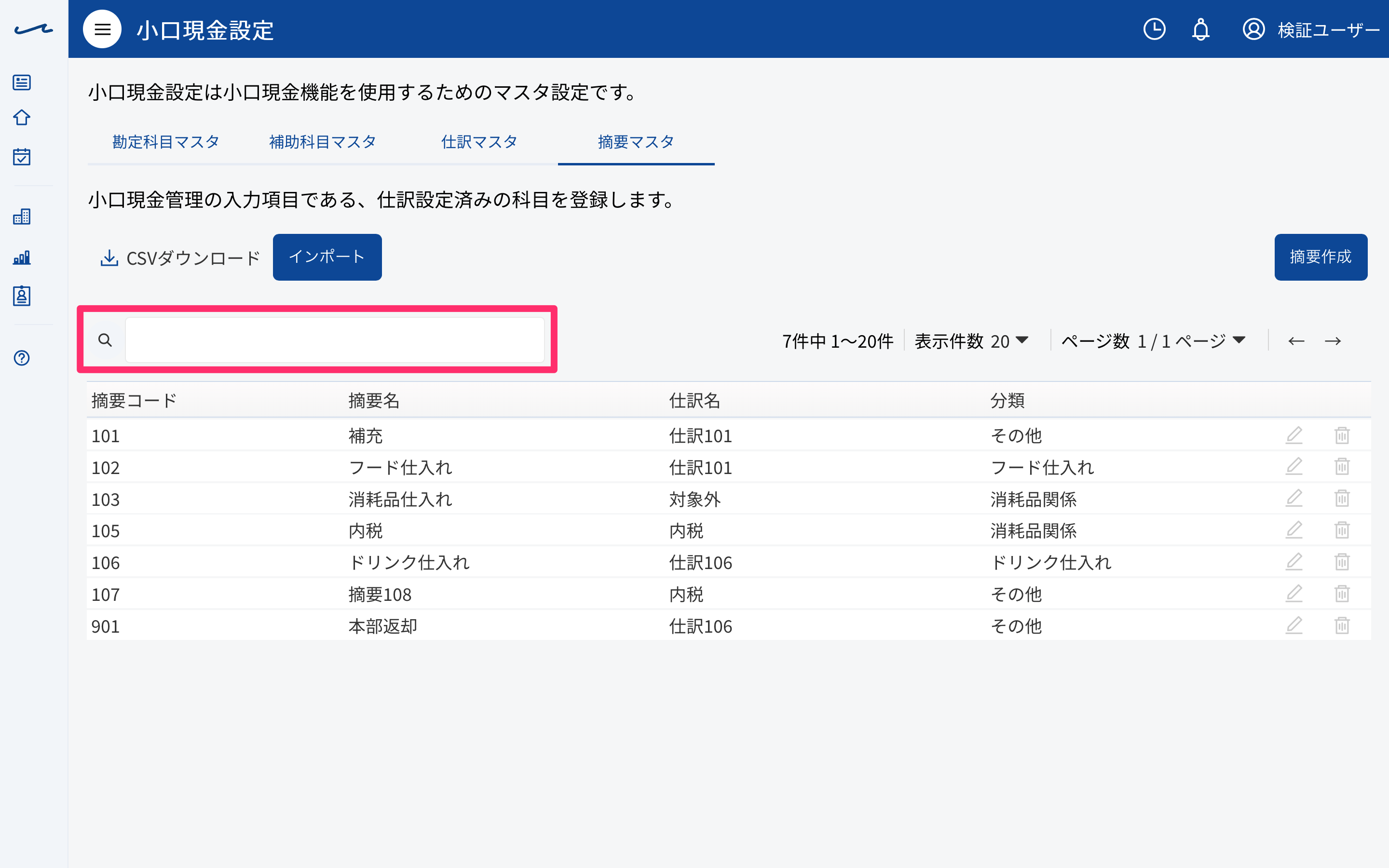1389x868 pixels.
Task: Open the bar chart sidebar icon
Action: [x=22, y=257]
